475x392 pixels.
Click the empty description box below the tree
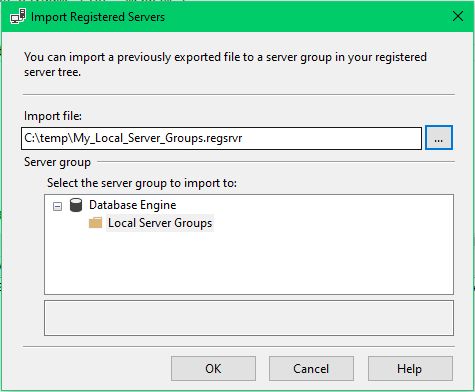click(249, 318)
